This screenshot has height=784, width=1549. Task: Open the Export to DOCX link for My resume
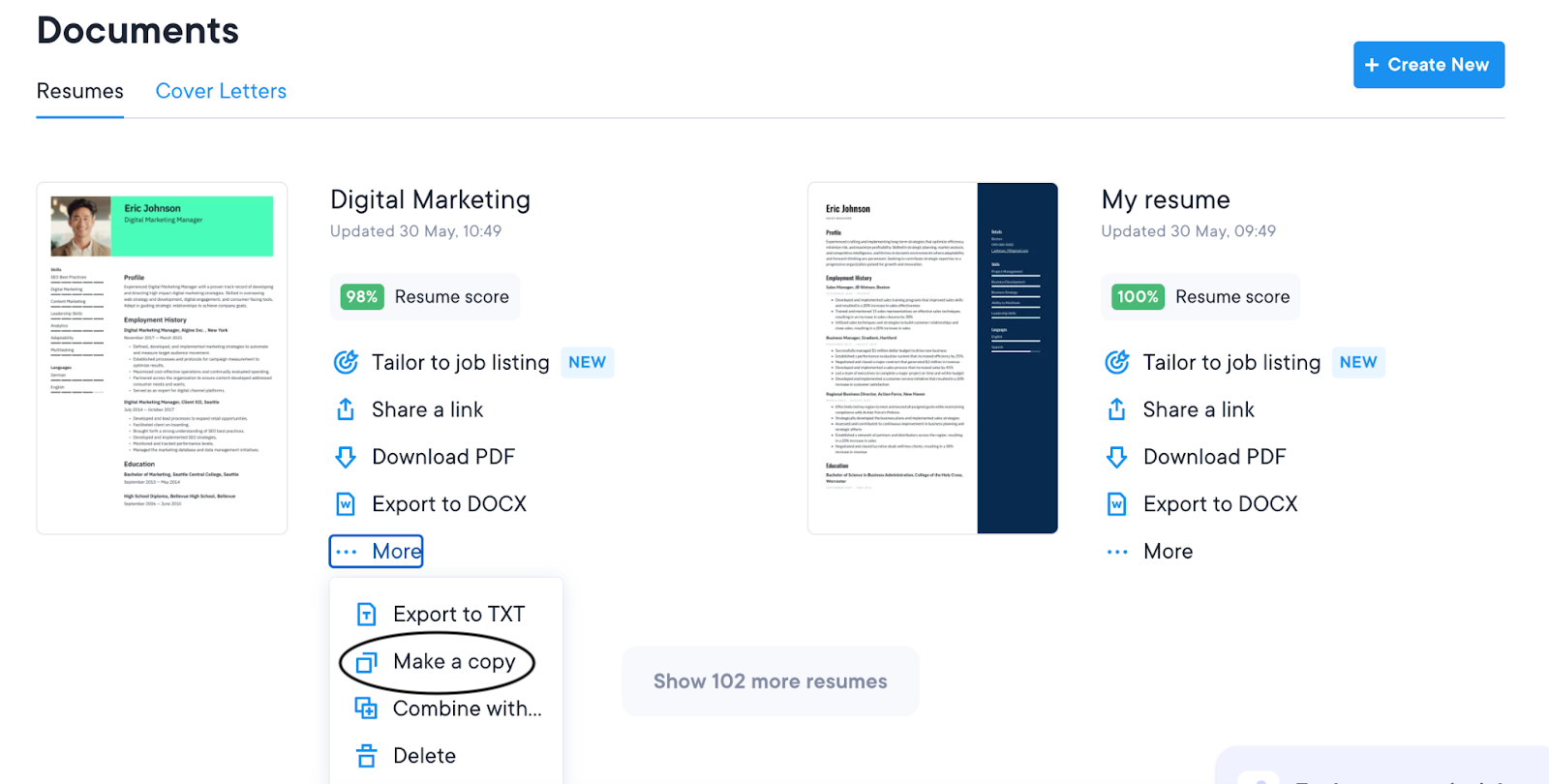pyautogui.click(x=1219, y=504)
